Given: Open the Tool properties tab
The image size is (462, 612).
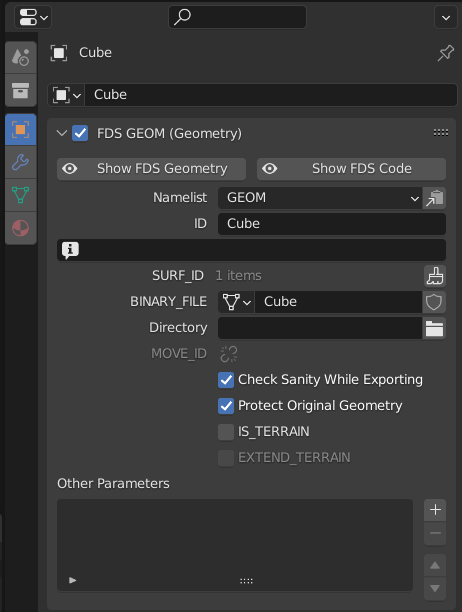Looking at the screenshot, I should pyautogui.click(x=21, y=57).
